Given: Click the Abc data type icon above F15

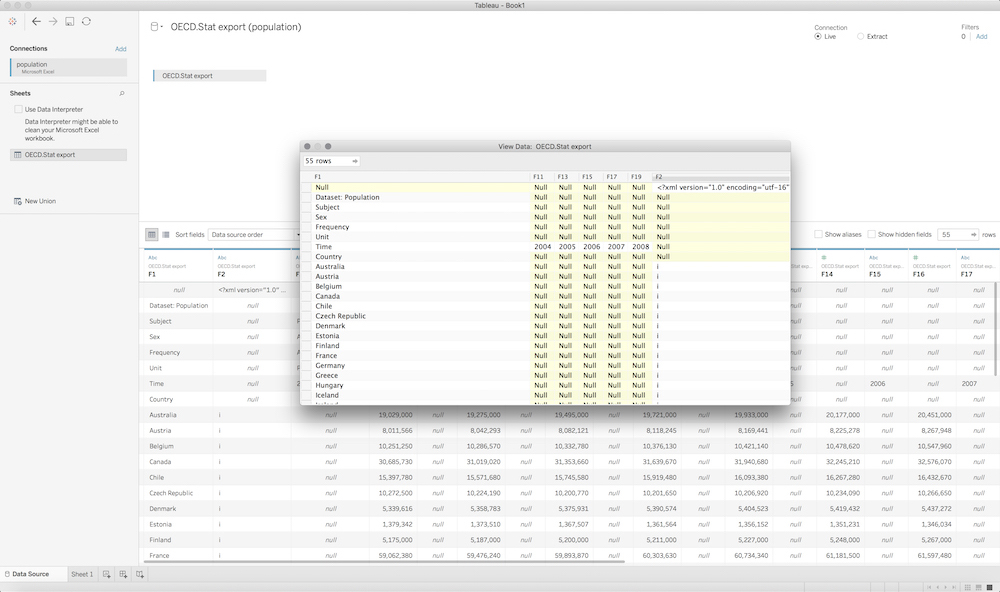Looking at the screenshot, I should click(x=873, y=258).
